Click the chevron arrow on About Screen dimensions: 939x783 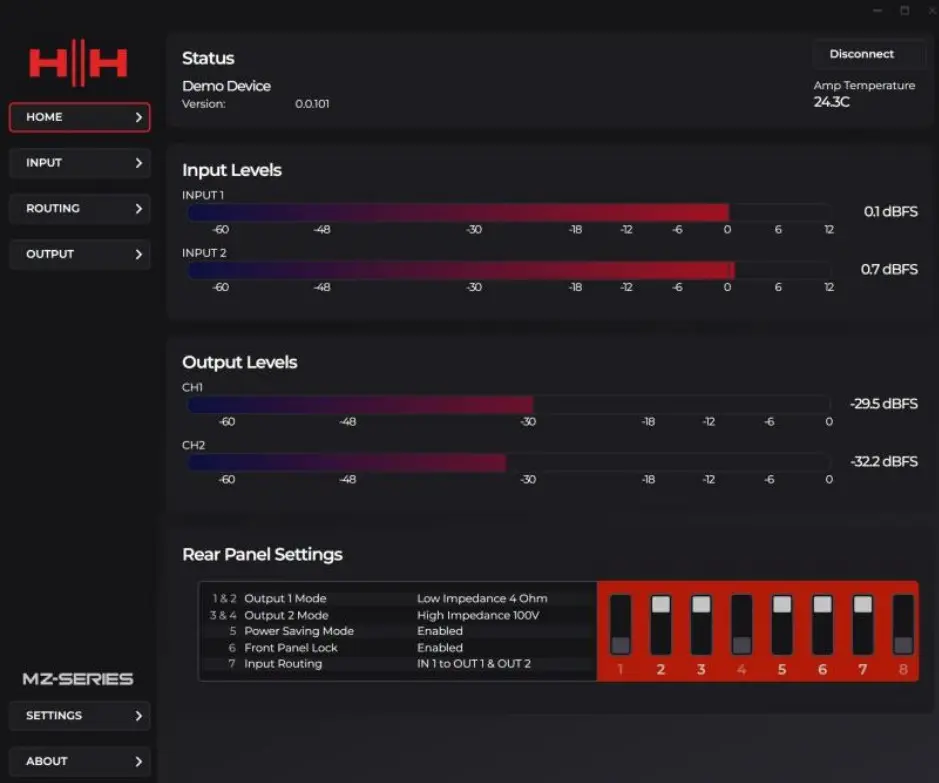[138, 761]
